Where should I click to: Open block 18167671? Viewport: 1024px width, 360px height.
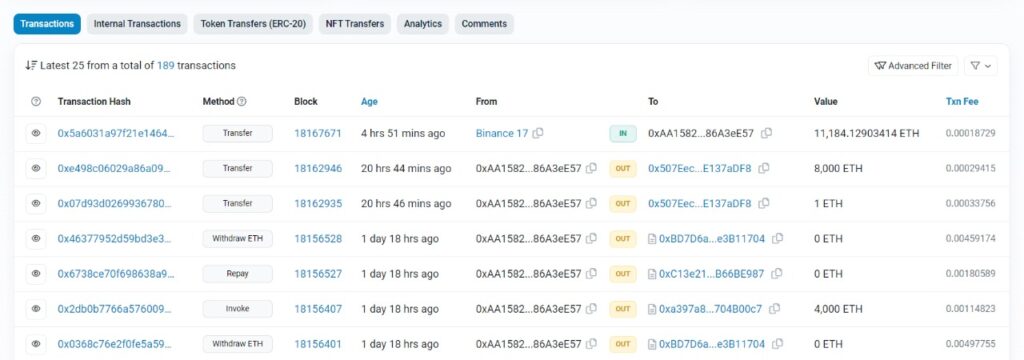pyautogui.click(x=318, y=133)
